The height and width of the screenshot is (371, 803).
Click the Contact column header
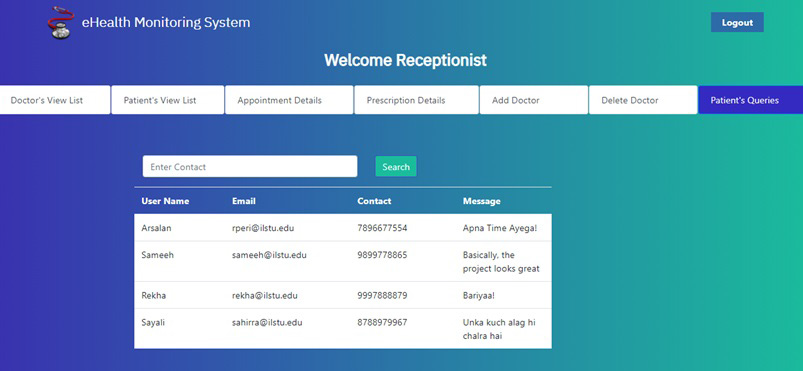coord(374,201)
